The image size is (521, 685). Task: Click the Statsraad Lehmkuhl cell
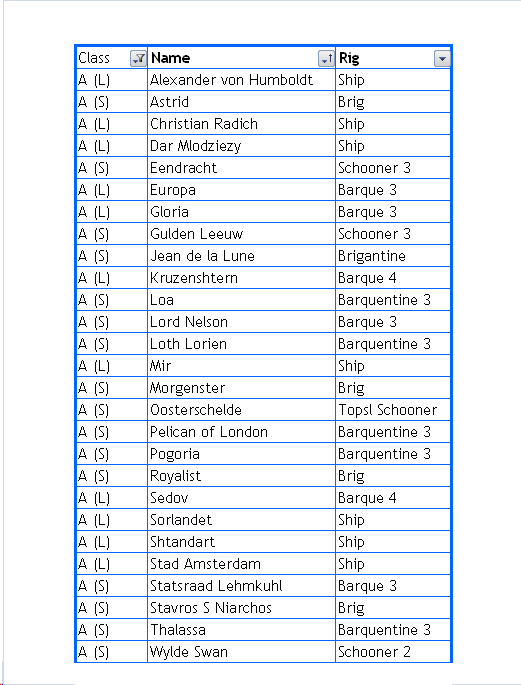click(x=242, y=586)
